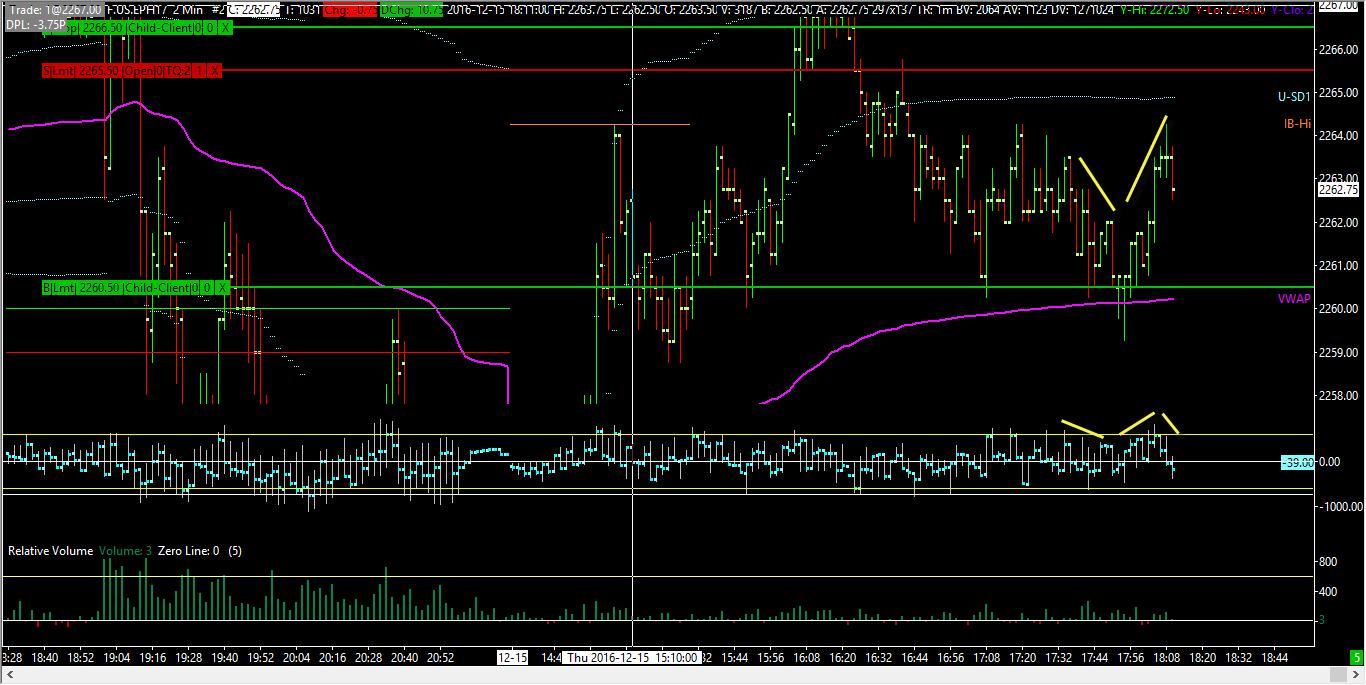The height and width of the screenshot is (685, 1366).
Task: Click the 400 volume scale label
Action: point(1329,591)
